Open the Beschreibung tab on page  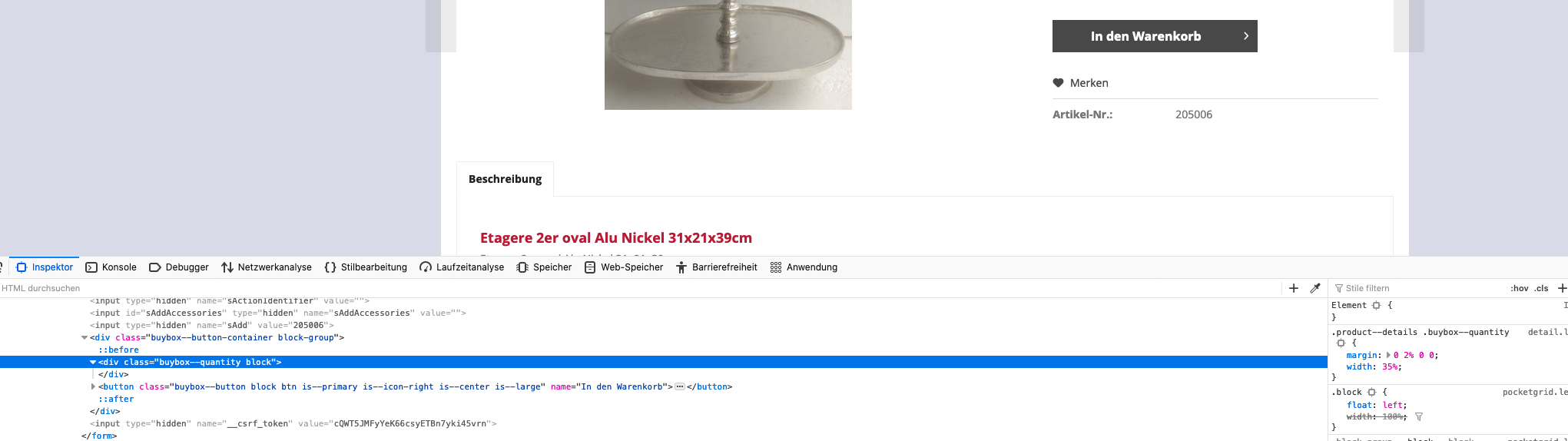point(505,179)
